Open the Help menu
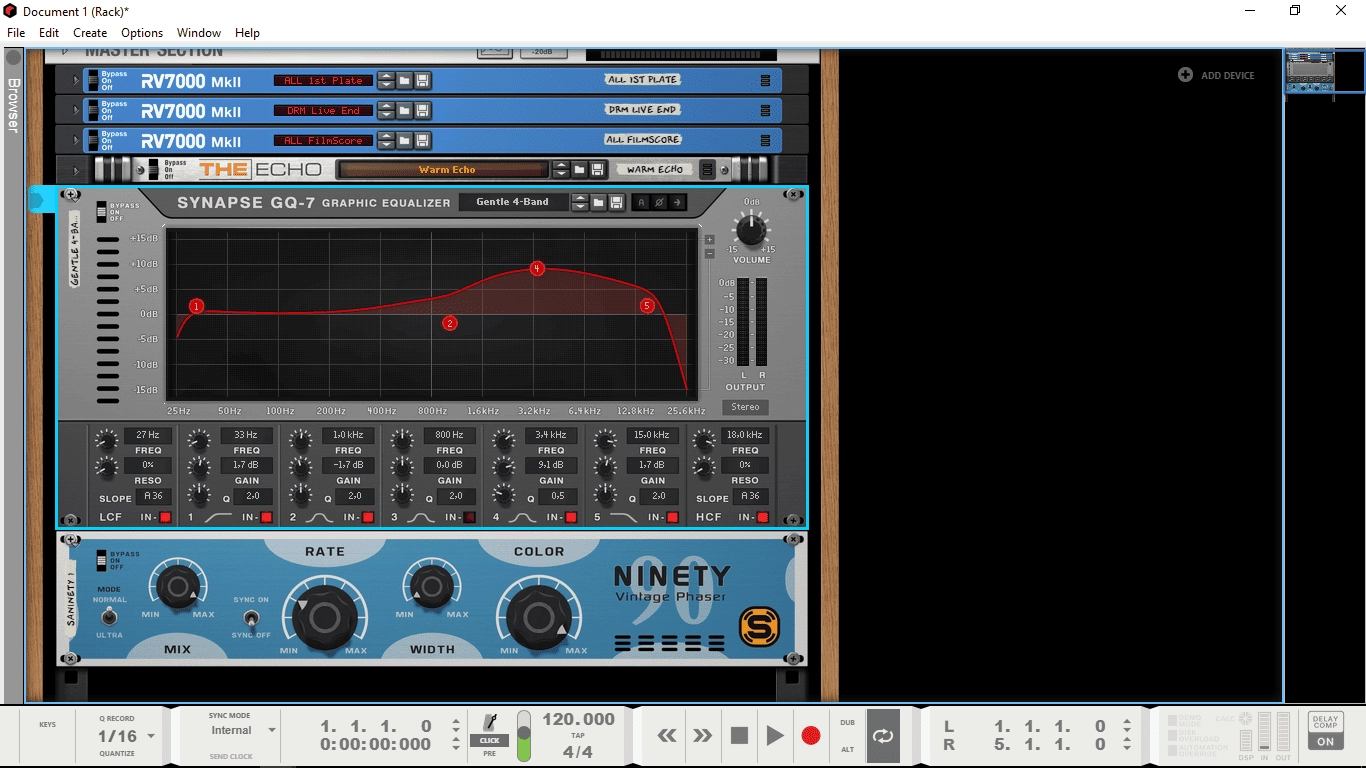Viewport: 1366px width, 768px height. coord(247,33)
